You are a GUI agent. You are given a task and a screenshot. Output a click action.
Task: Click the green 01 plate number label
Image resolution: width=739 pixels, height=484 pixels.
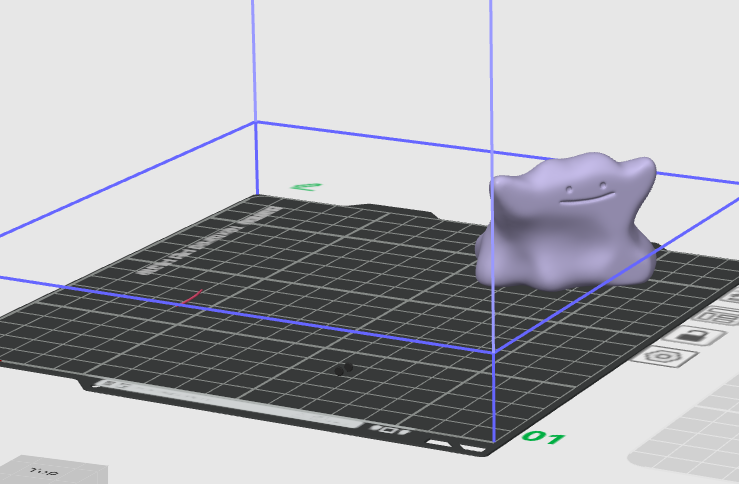(544, 437)
